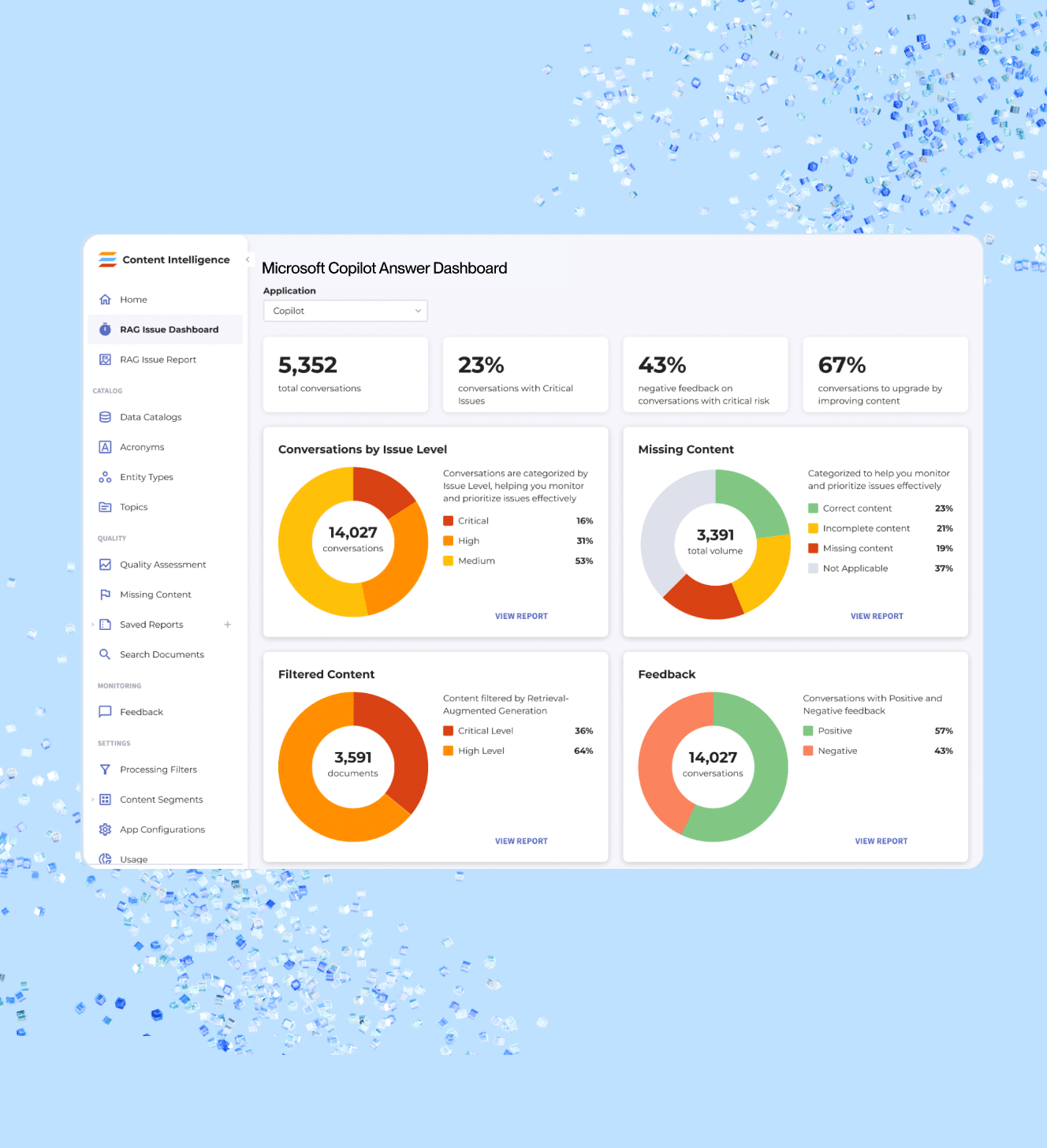
Task: Click the Quality Assessment chart icon
Action: (x=105, y=565)
